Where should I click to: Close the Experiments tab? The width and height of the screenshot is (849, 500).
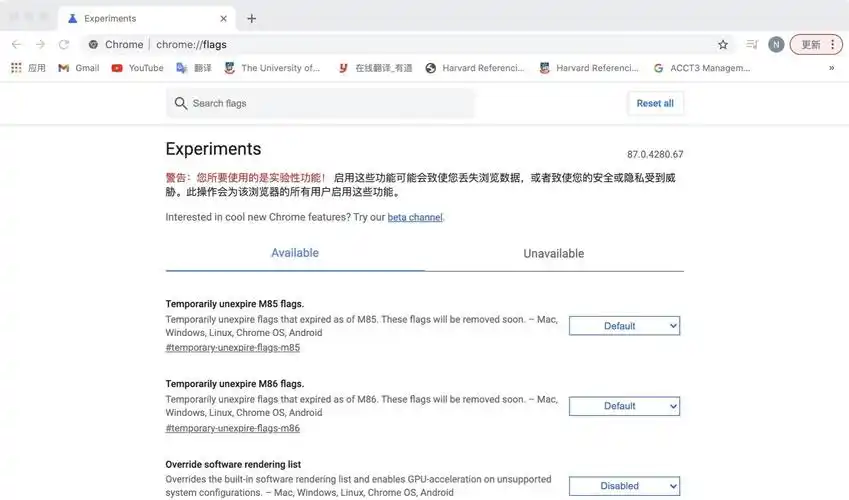pyautogui.click(x=224, y=18)
